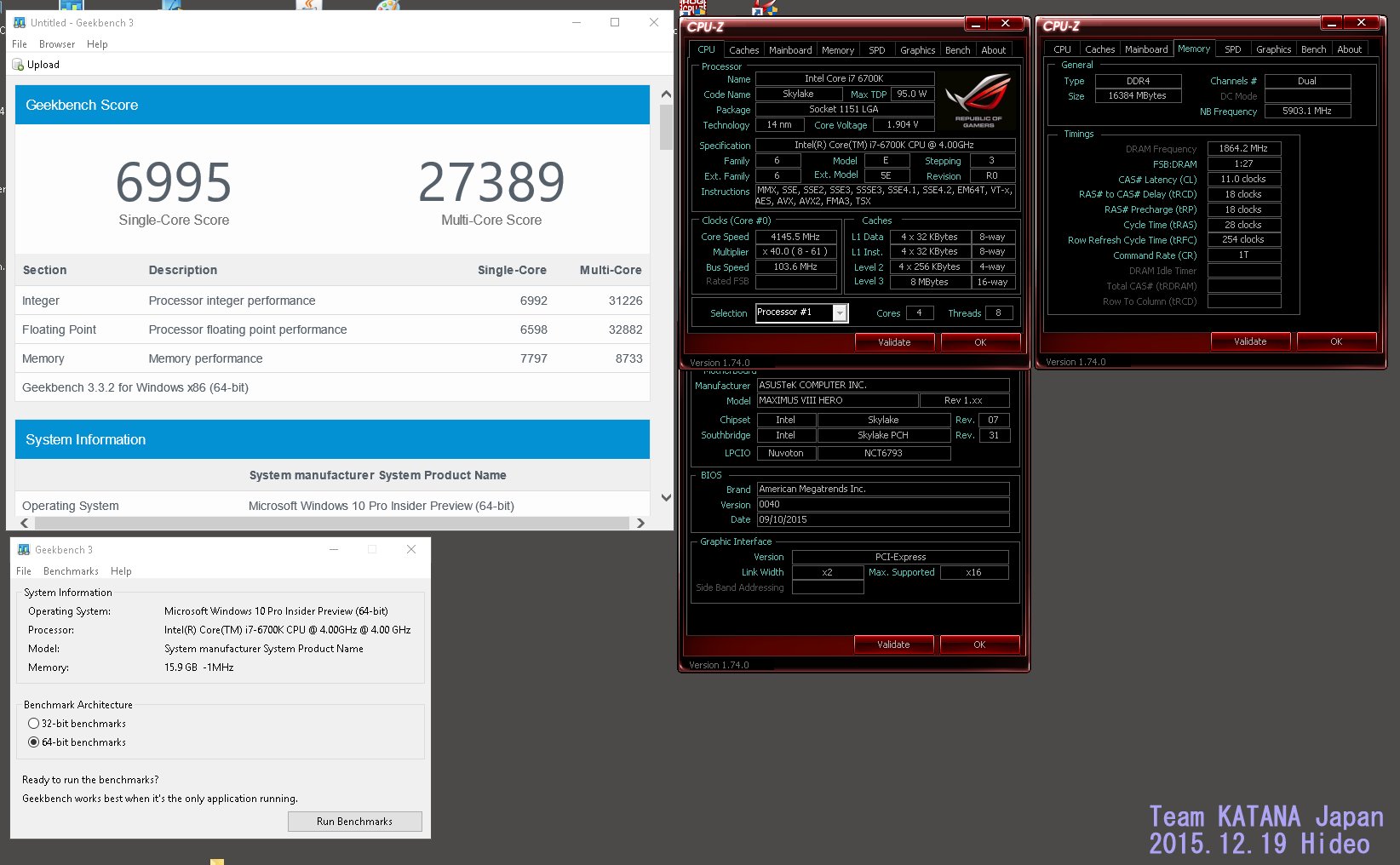Click the scroll down arrow in Geekbench results

(x=666, y=498)
